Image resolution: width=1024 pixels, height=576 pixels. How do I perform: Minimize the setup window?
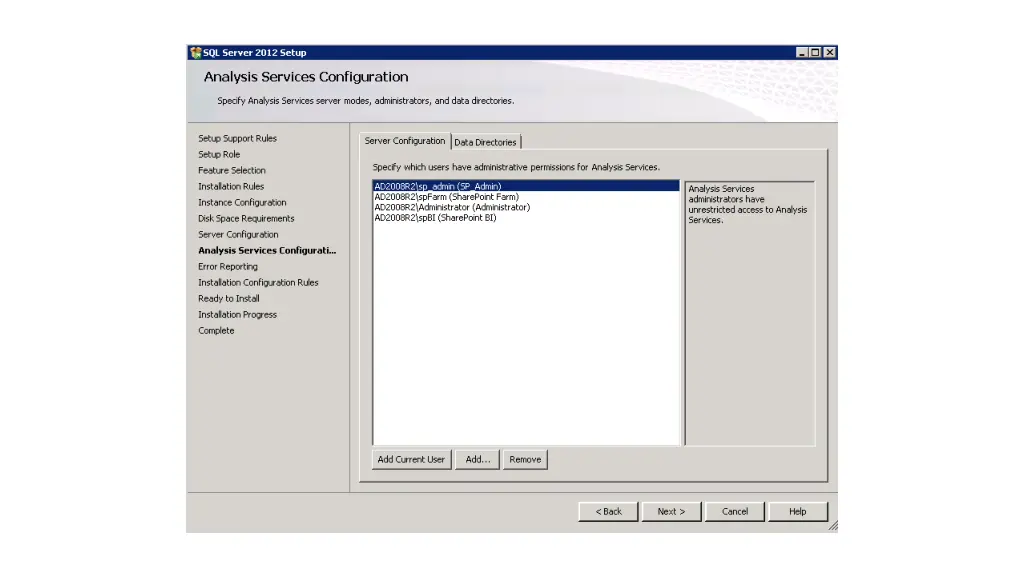pyautogui.click(x=803, y=53)
